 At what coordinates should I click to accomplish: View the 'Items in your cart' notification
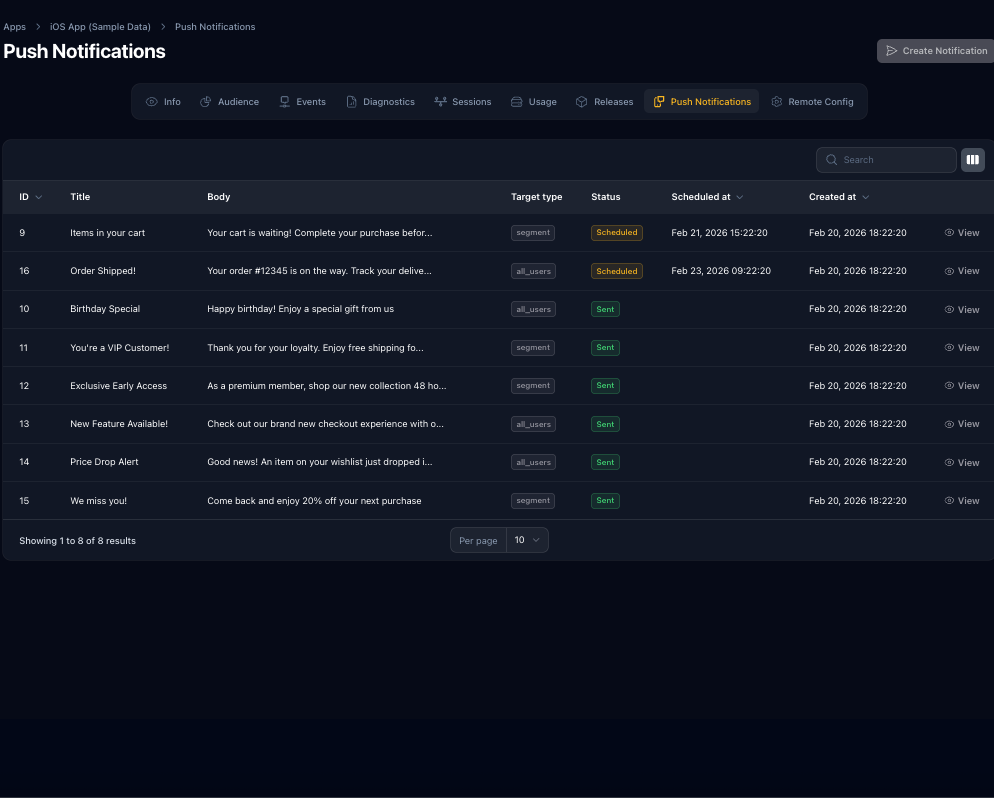pos(962,233)
